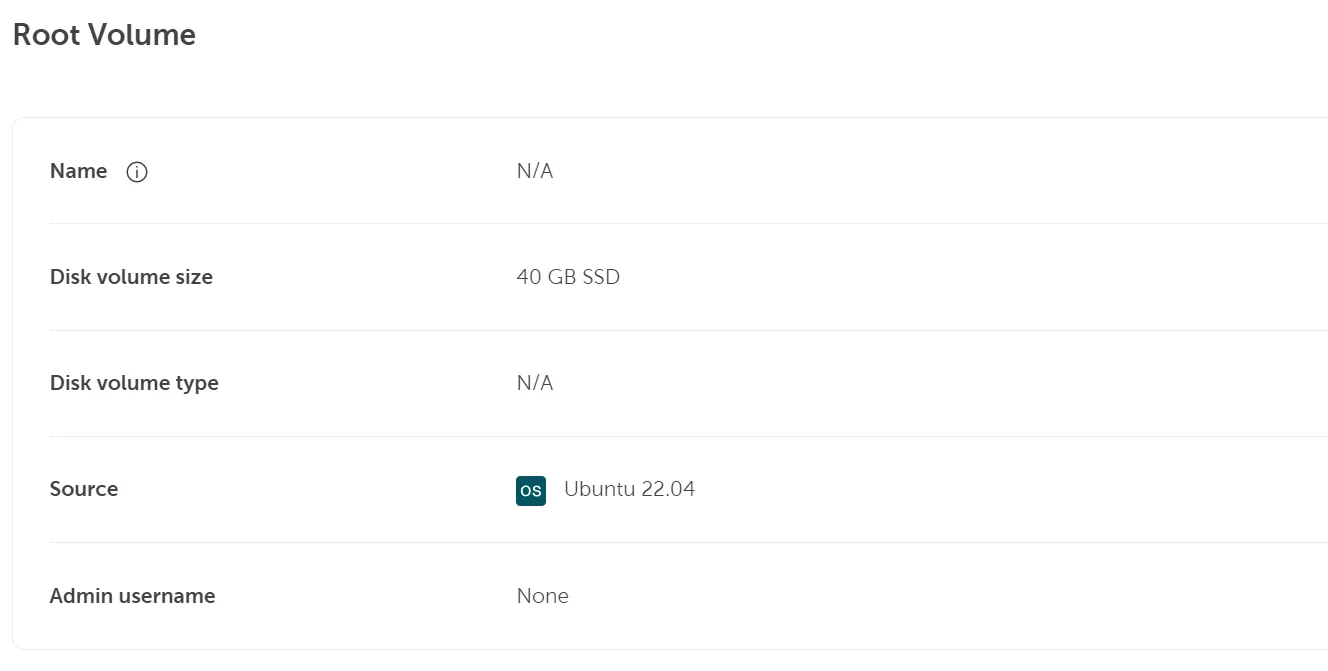Image resolution: width=1328 pixels, height=671 pixels.
Task: Click the Admin username label
Action: coord(132,595)
